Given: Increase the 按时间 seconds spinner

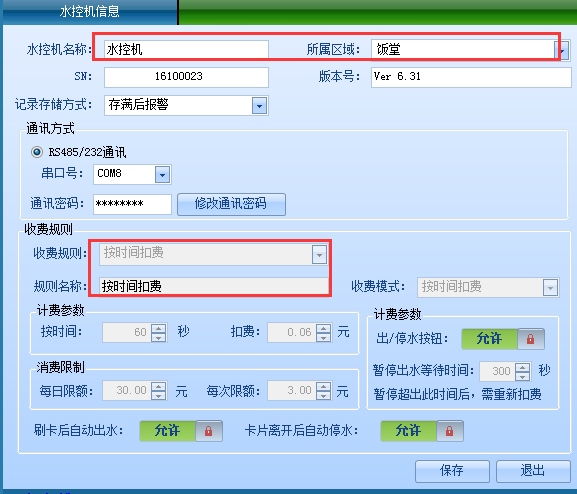Looking at the screenshot, I should (x=158, y=328).
